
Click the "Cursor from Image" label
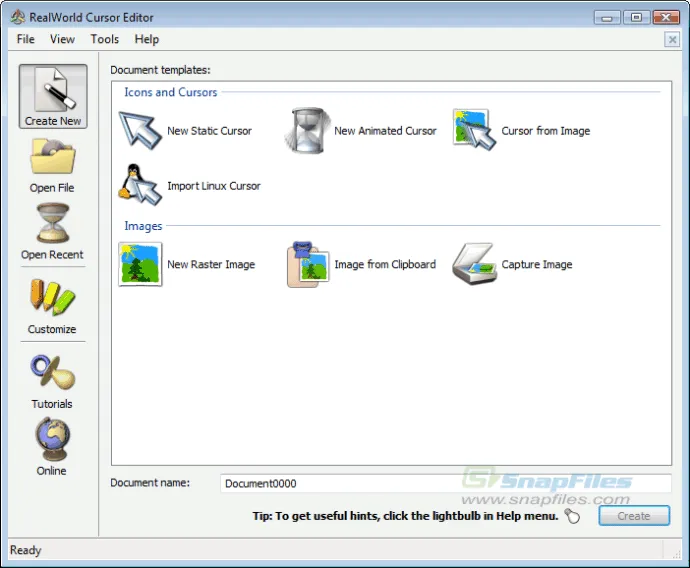click(x=546, y=131)
